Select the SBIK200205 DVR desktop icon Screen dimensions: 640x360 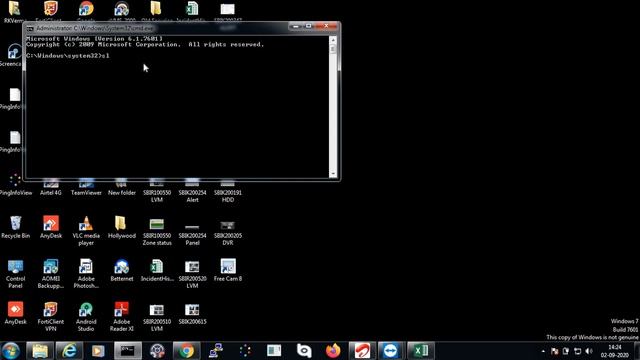click(x=228, y=232)
